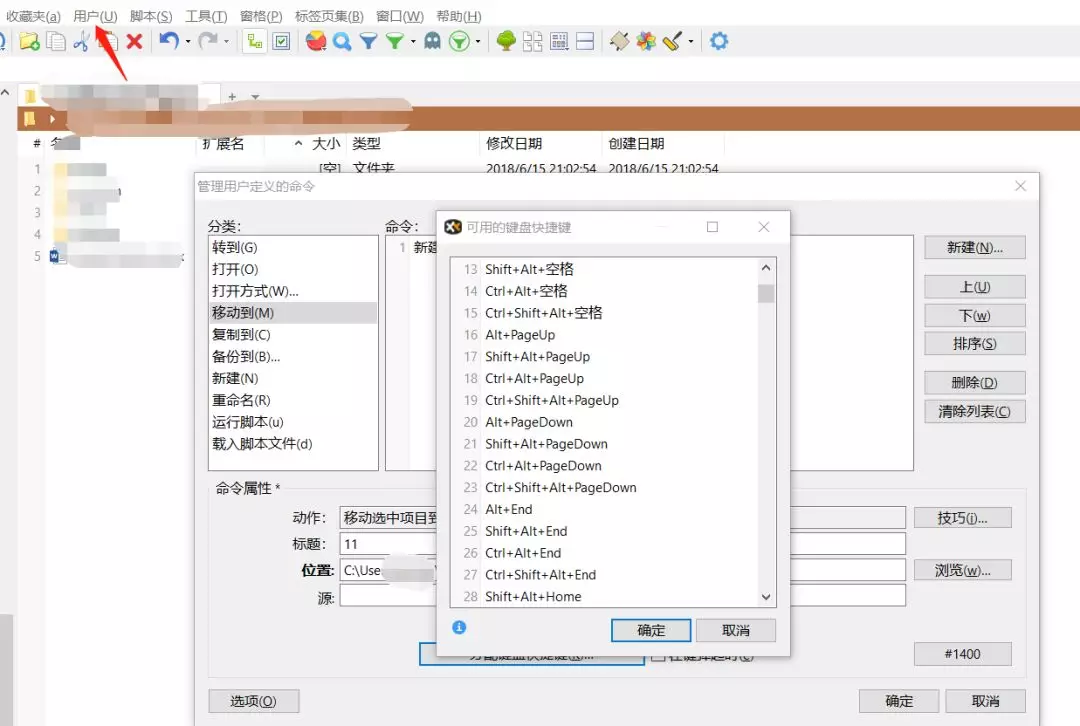The height and width of the screenshot is (726, 1080).
Task: Click the shortcut list scroll-up arrow
Action: pyautogui.click(x=766, y=267)
